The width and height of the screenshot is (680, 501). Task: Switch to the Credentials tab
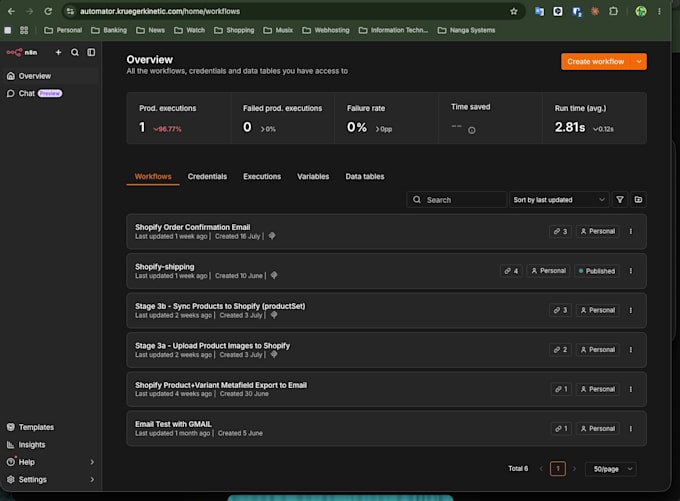pos(207,177)
